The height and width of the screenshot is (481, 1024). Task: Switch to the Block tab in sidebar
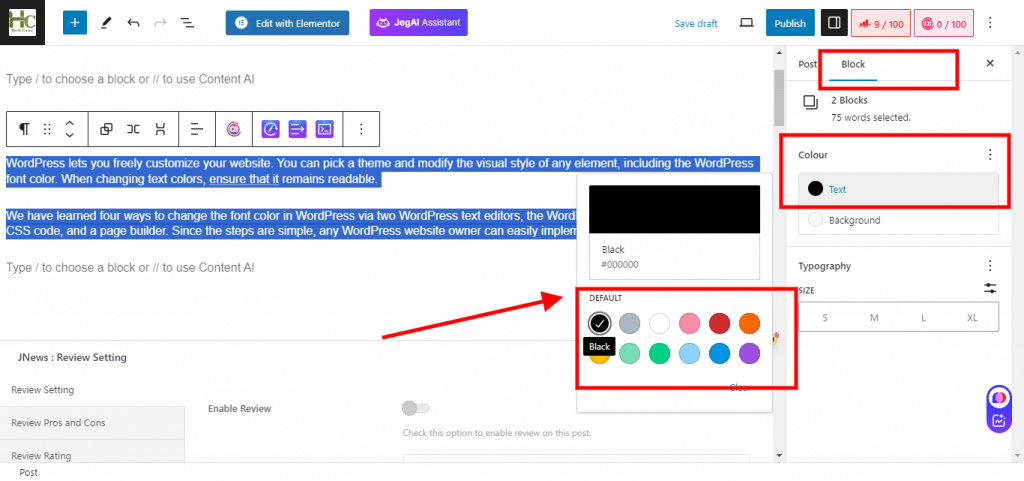click(x=853, y=64)
